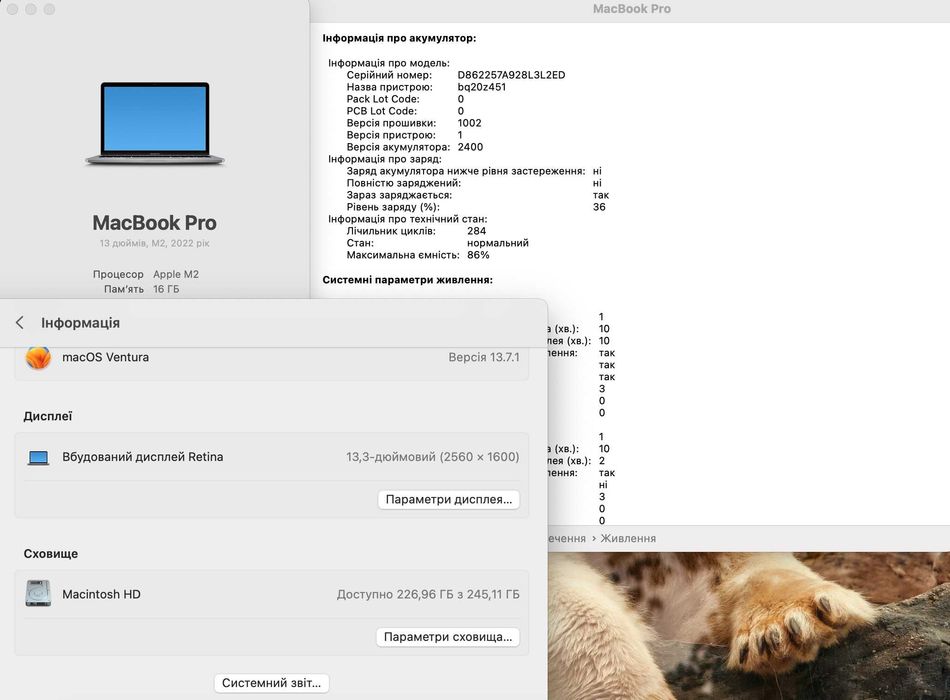Open the Системний звіт... system report
950x700 pixels.
pyautogui.click(x=271, y=683)
